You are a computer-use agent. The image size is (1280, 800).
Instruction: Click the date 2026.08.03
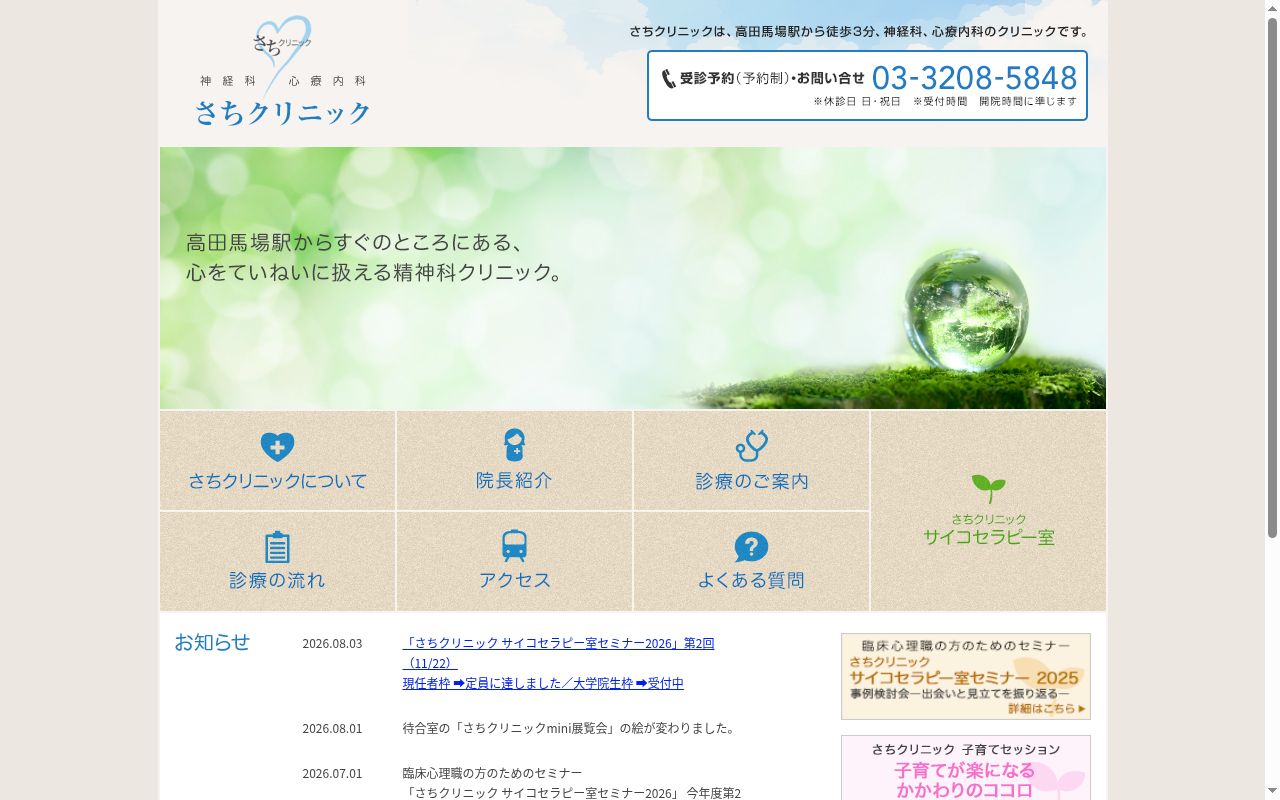(x=332, y=643)
